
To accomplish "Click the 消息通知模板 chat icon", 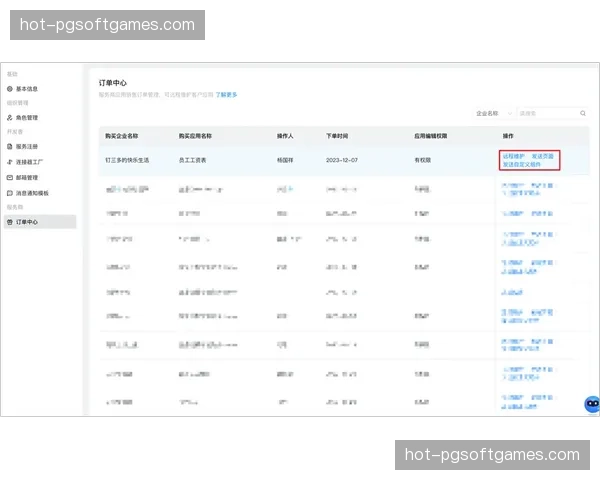I will point(10,192).
